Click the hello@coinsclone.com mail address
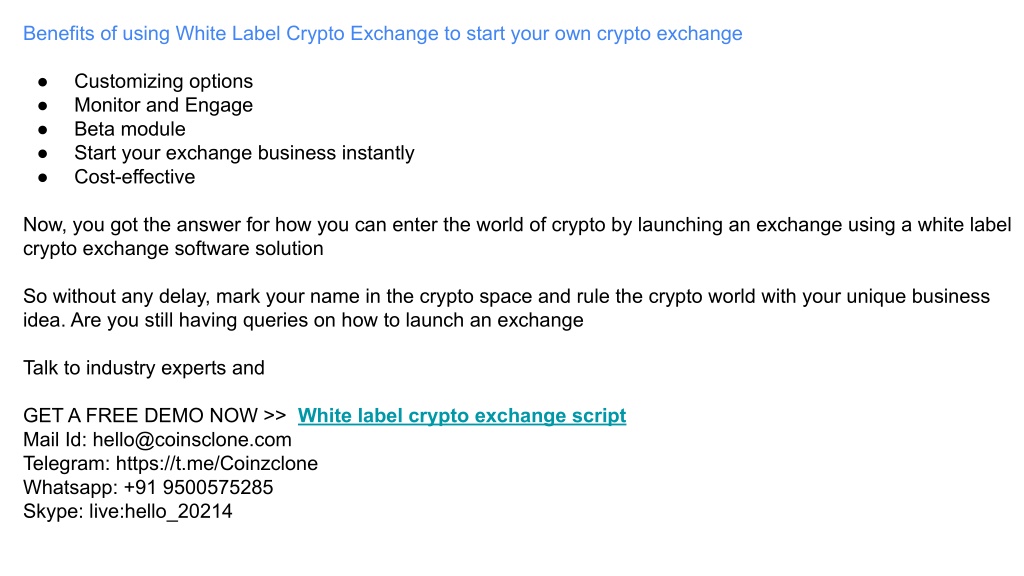The height and width of the screenshot is (576, 1024). click(192, 440)
